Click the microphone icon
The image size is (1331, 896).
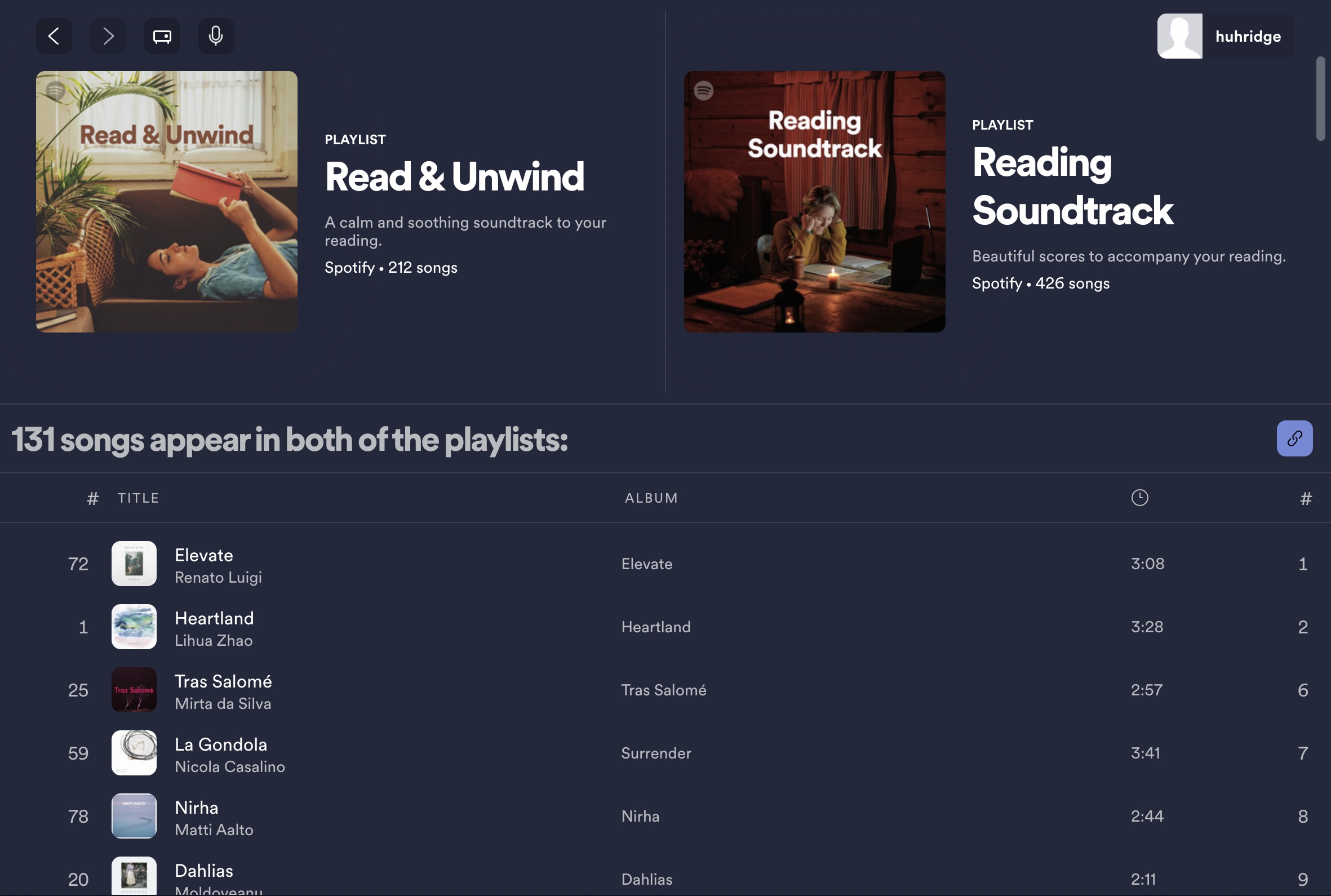pyautogui.click(x=216, y=36)
